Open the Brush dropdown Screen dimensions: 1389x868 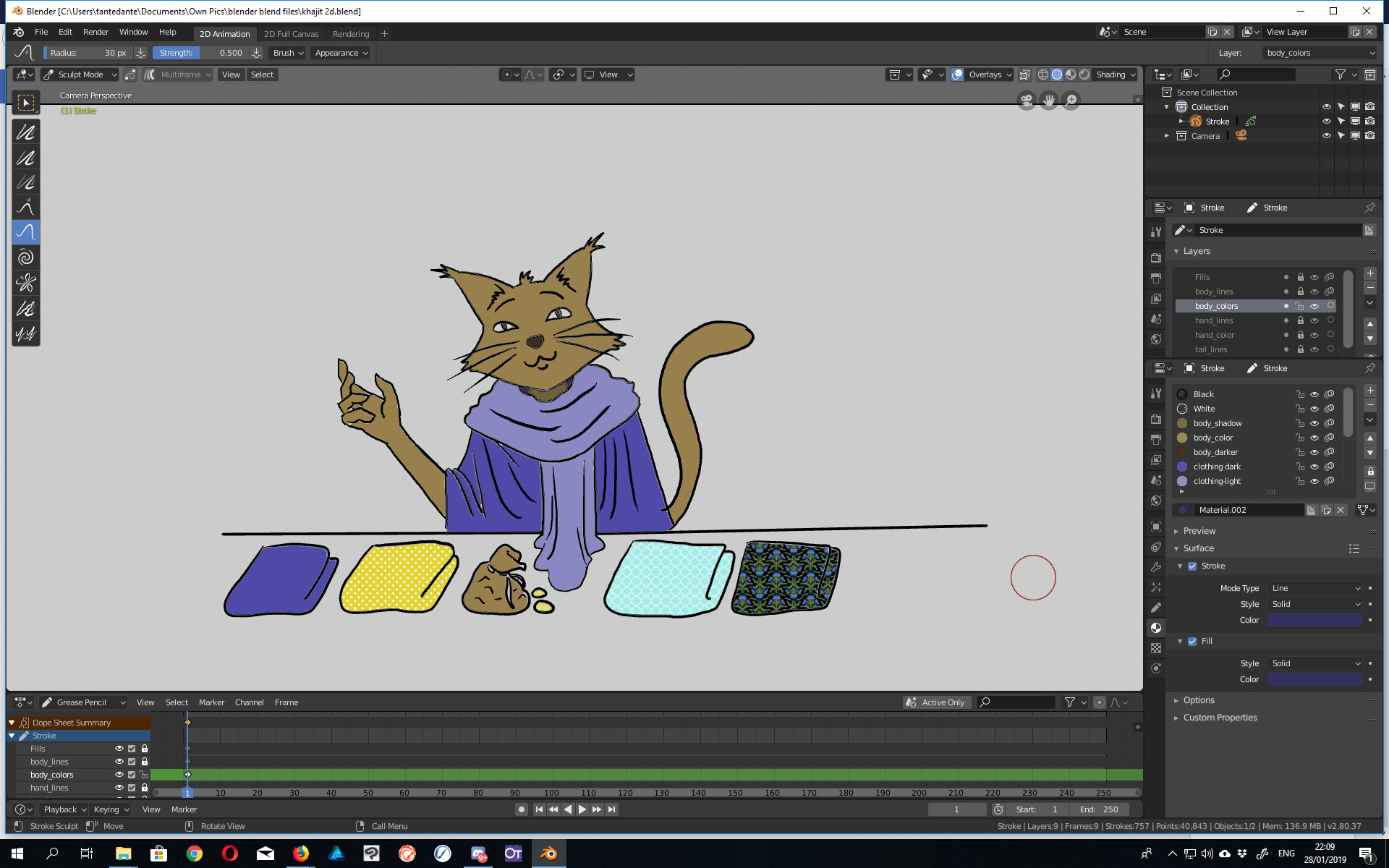tap(288, 53)
